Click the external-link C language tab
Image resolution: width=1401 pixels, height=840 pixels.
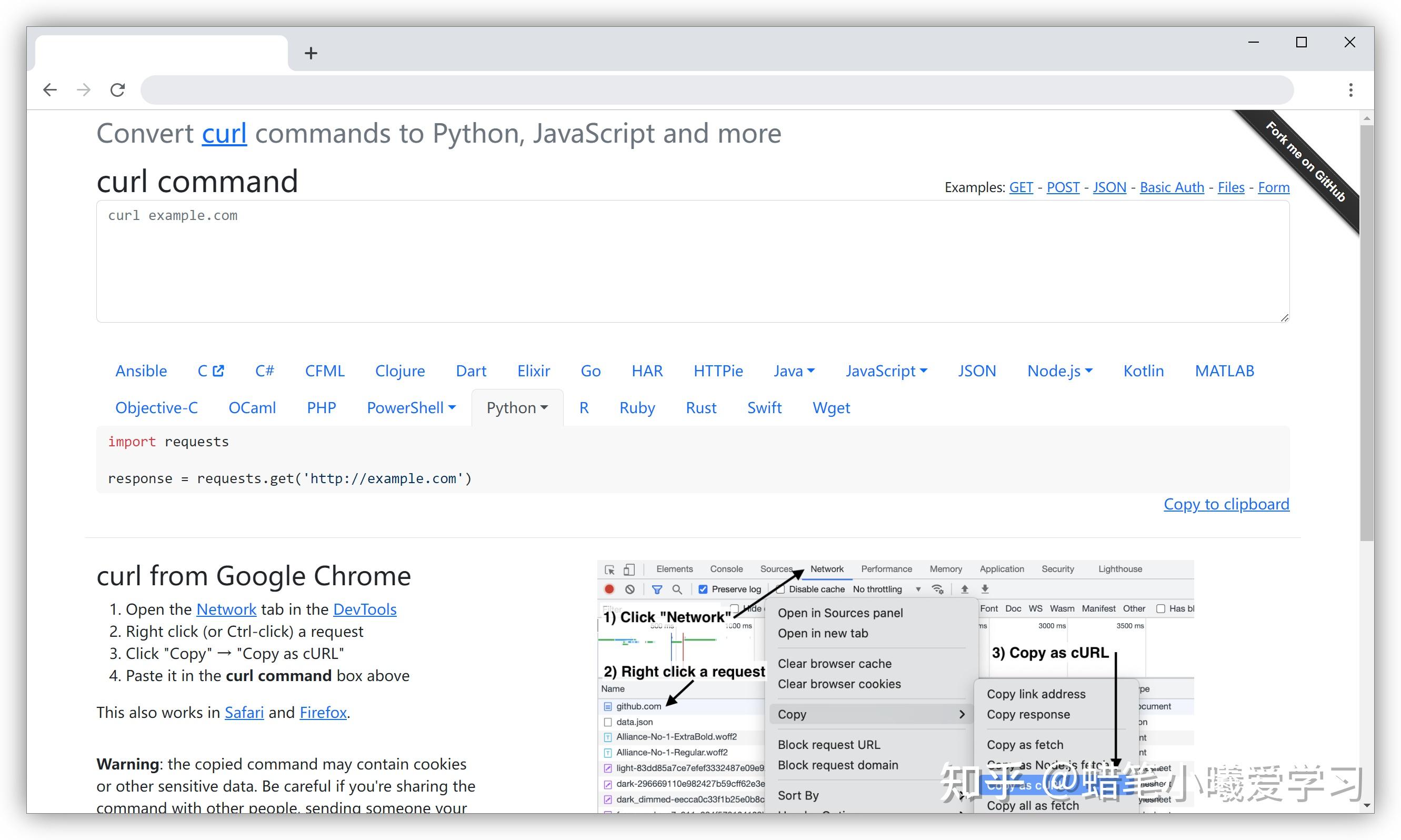point(211,371)
